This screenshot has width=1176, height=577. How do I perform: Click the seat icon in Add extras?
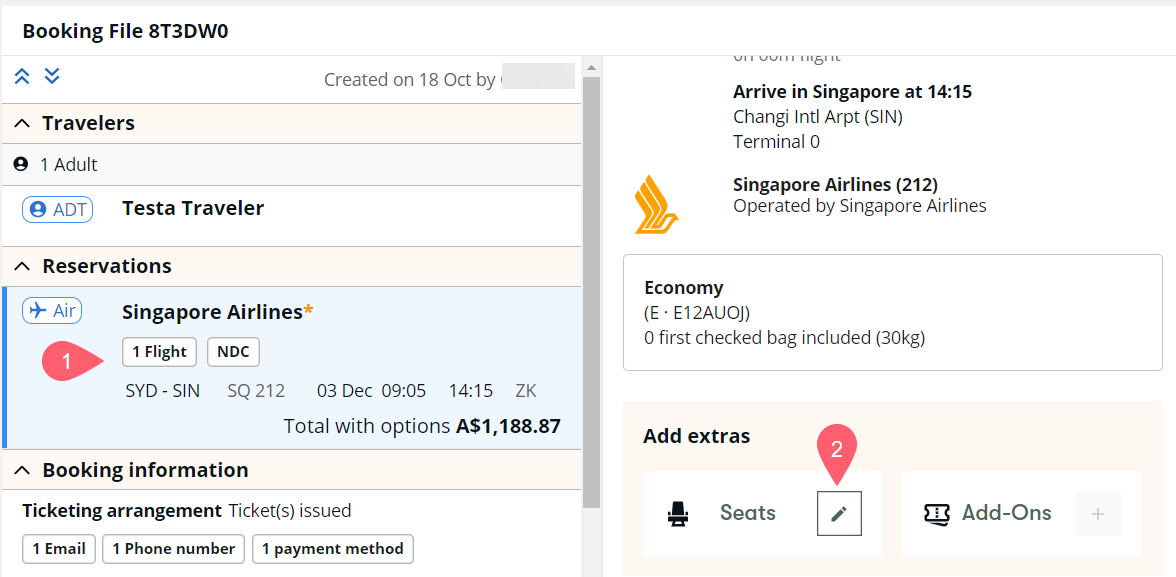(678, 514)
